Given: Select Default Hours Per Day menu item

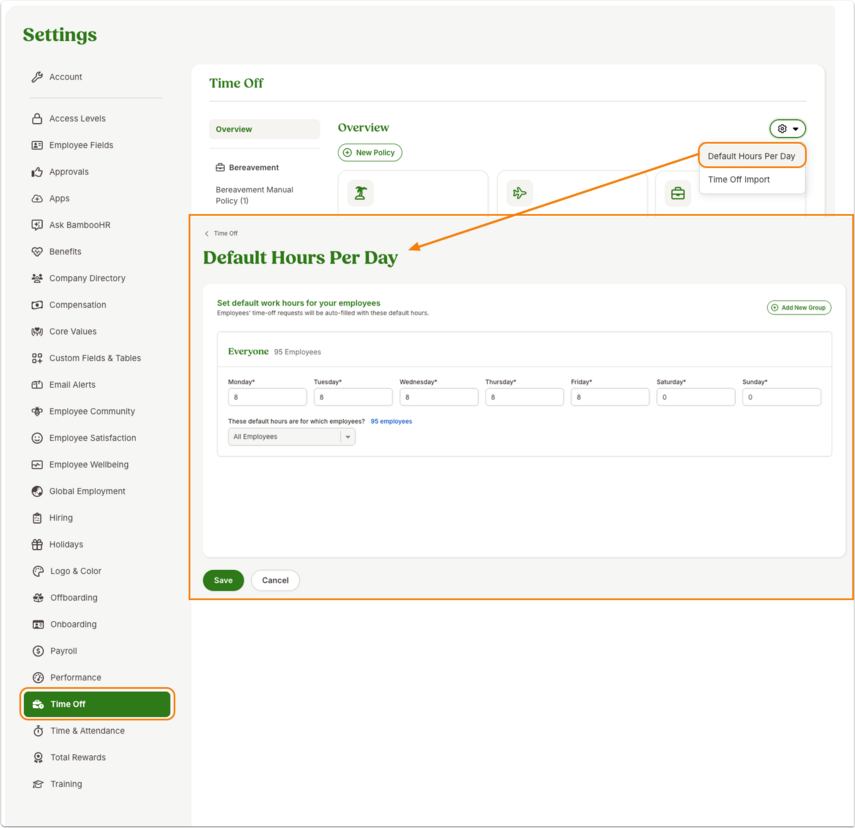Looking at the screenshot, I should tap(751, 156).
